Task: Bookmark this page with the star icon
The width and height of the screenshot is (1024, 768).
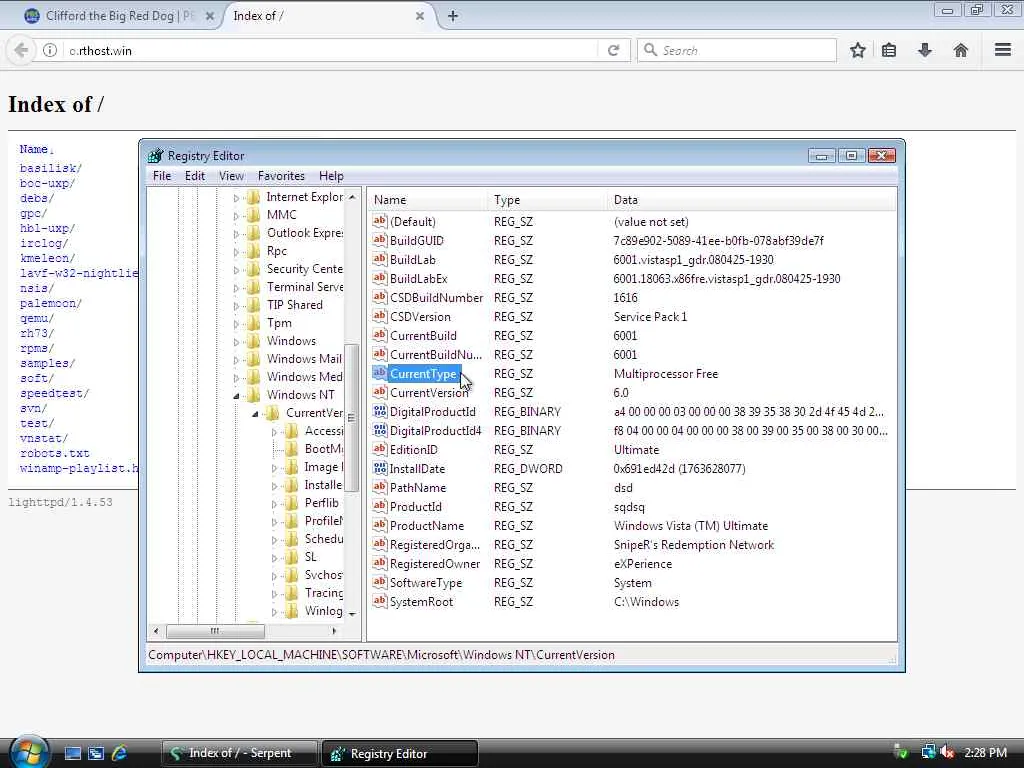Action: pyautogui.click(x=857, y=50)
